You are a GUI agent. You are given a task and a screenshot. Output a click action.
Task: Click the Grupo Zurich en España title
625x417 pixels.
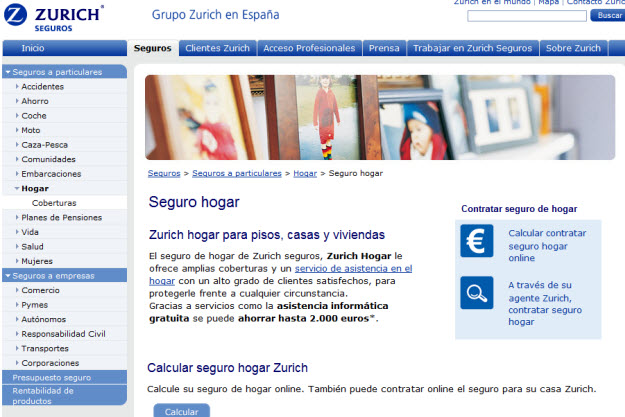coord(215,15)
